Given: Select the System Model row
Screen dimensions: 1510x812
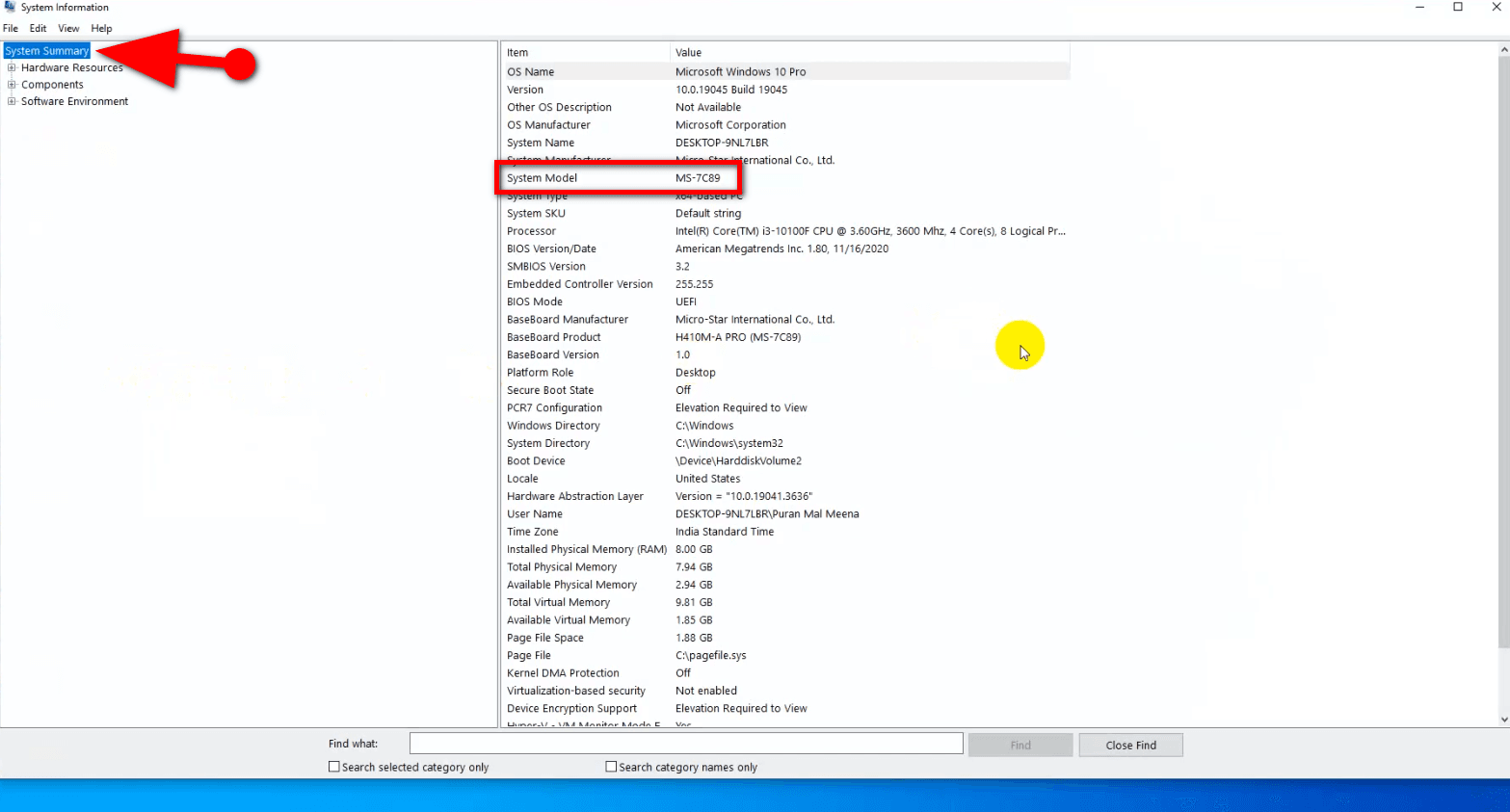Looking at the screenshot, I should (x=785, y=178).
